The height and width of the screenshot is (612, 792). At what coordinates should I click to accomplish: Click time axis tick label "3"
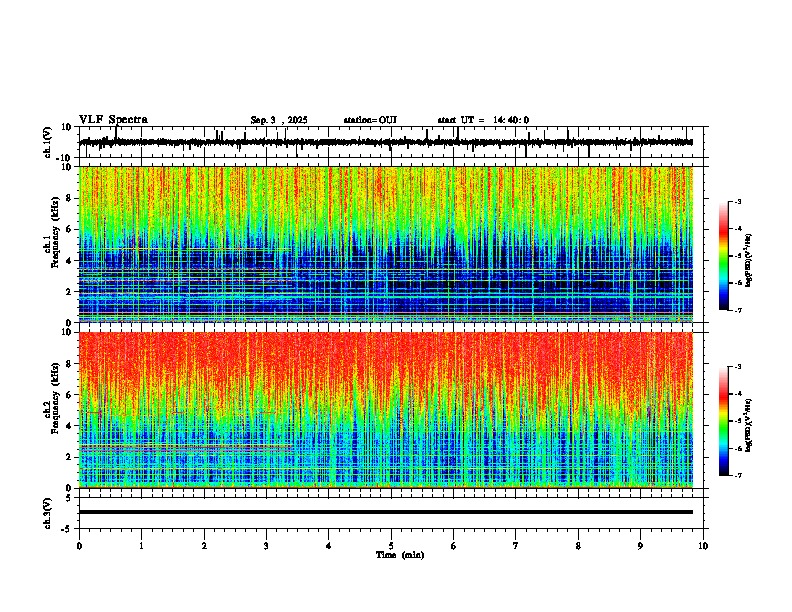tap(266, 546)
